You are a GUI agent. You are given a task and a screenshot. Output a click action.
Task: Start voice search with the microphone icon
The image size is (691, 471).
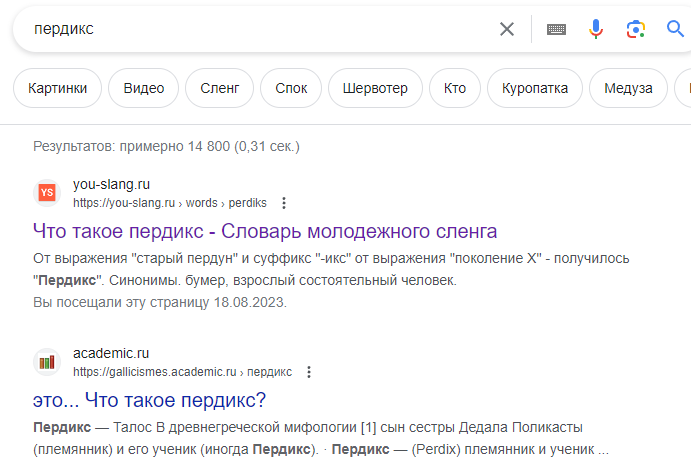pyautogui.click(x=596, y=29)
